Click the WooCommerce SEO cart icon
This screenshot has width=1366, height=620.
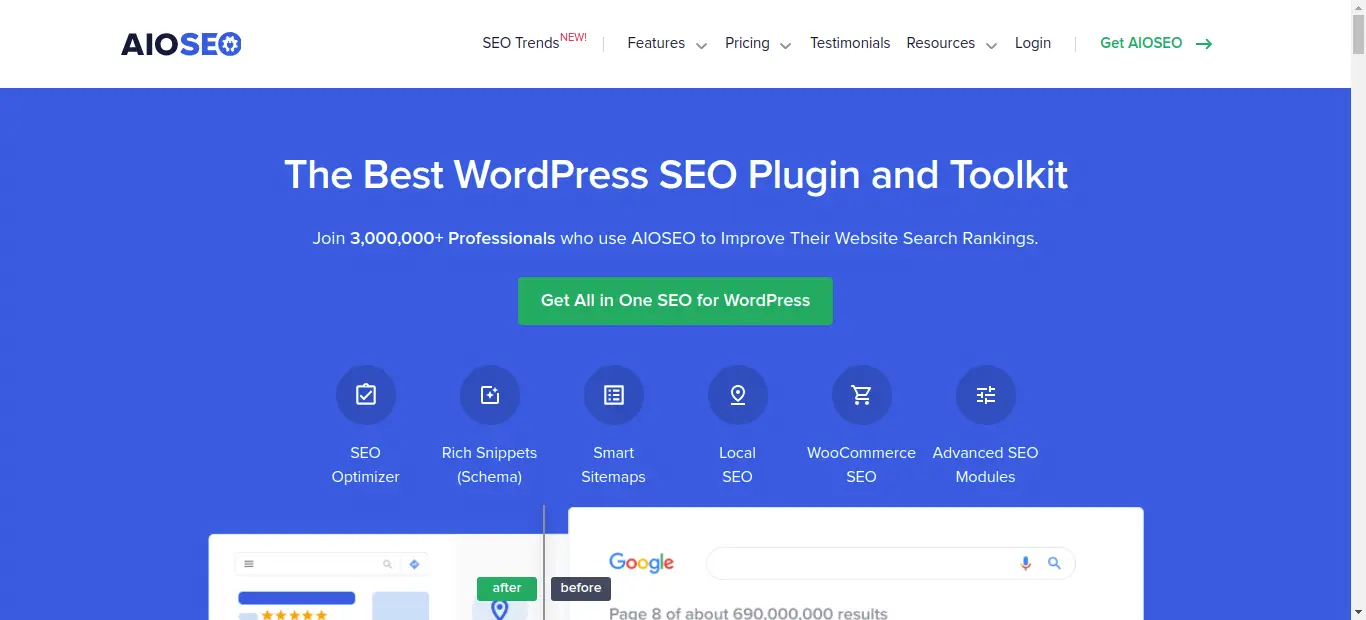click(862, 395)
